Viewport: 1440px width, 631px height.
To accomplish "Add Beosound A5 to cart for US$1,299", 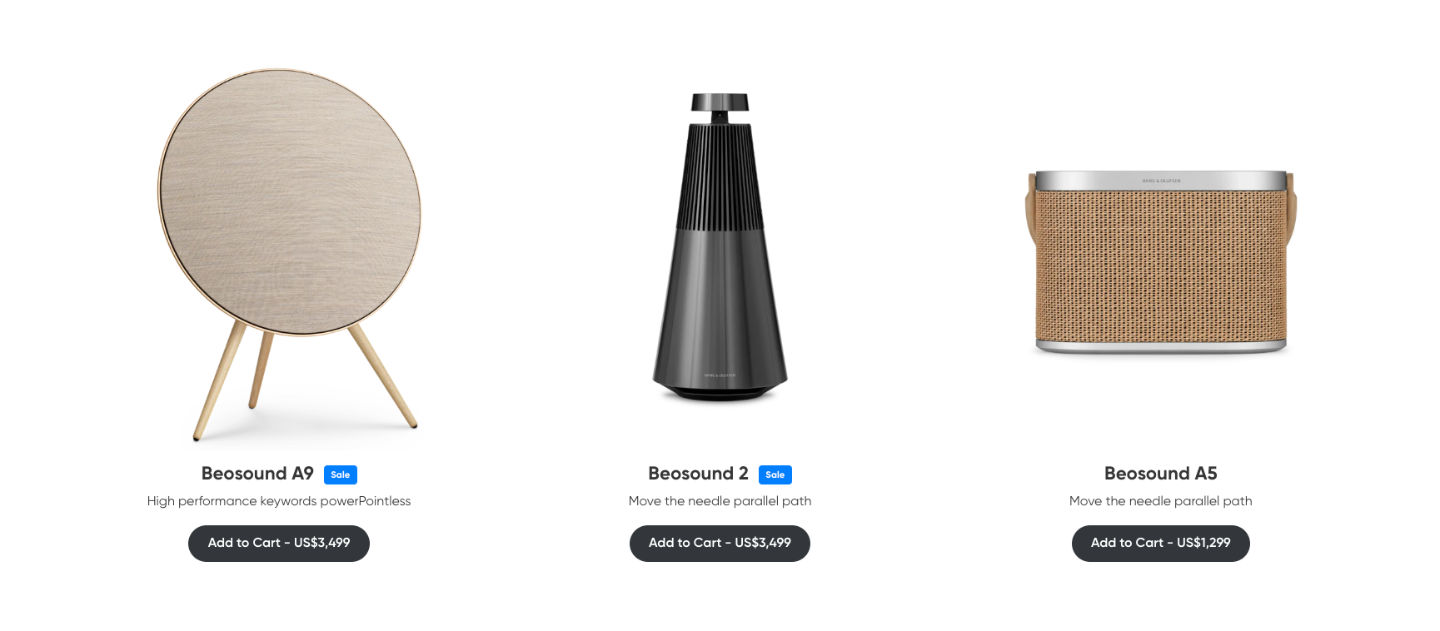I will (1161, 543).
